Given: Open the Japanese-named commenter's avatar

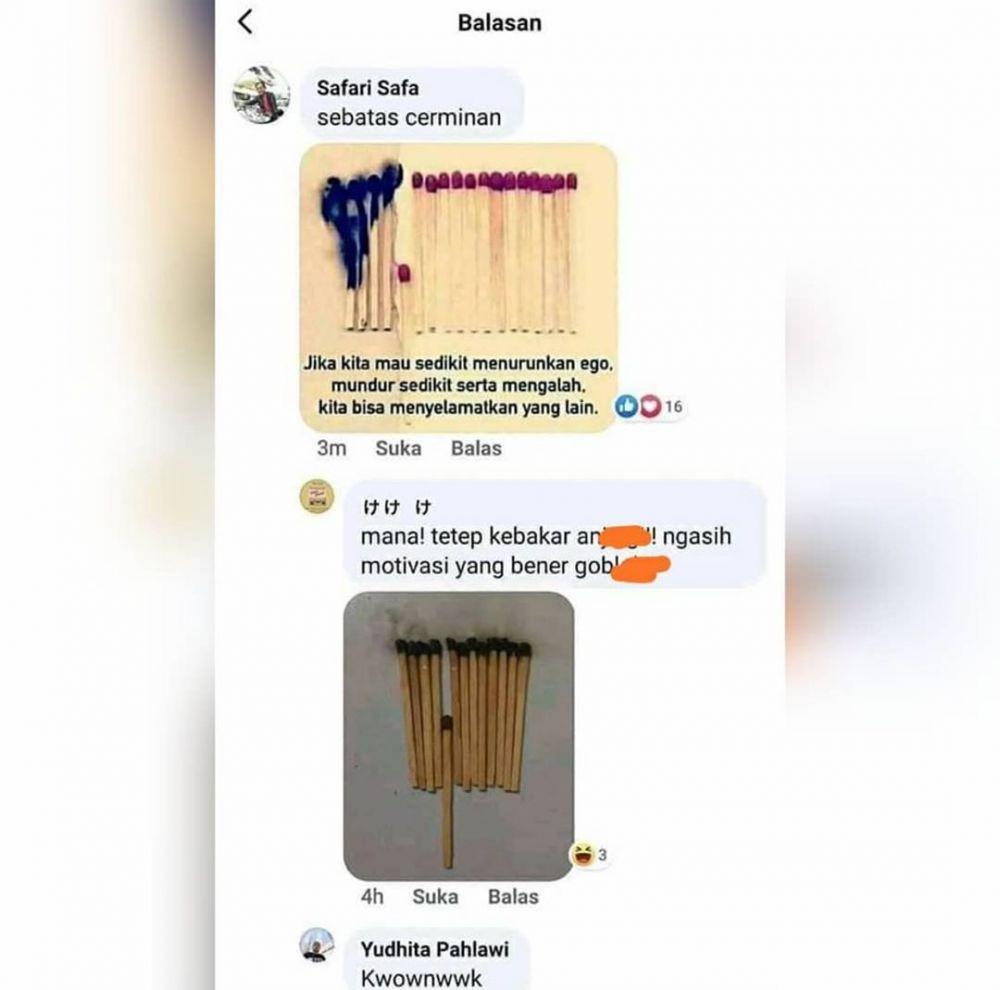Looking at the screenshot, I should click(317, 496).
